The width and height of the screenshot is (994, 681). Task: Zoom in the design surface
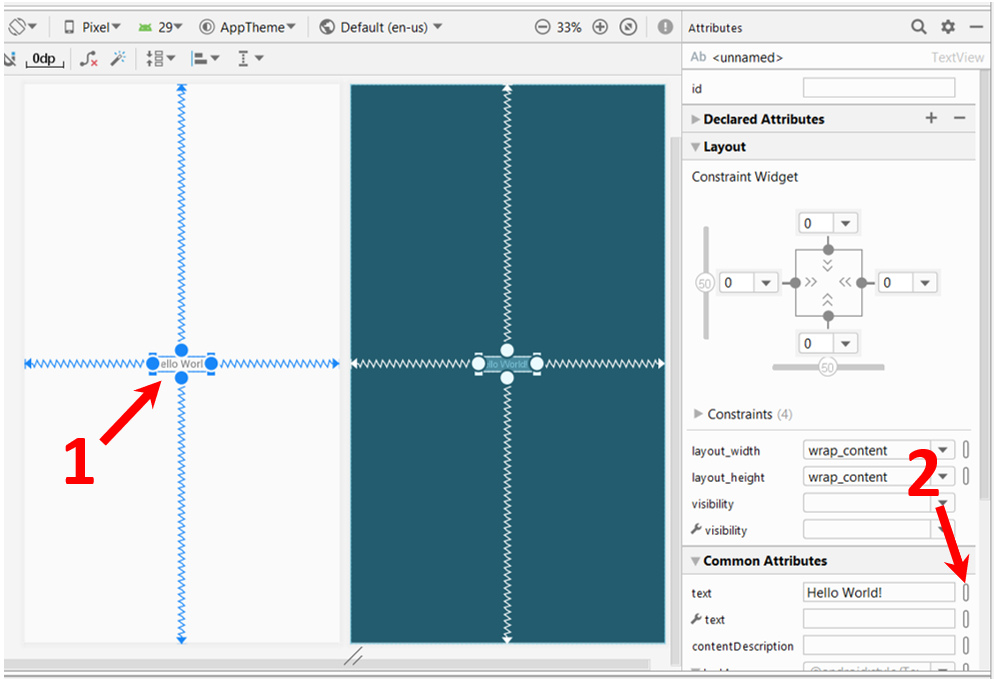point(600,27)
